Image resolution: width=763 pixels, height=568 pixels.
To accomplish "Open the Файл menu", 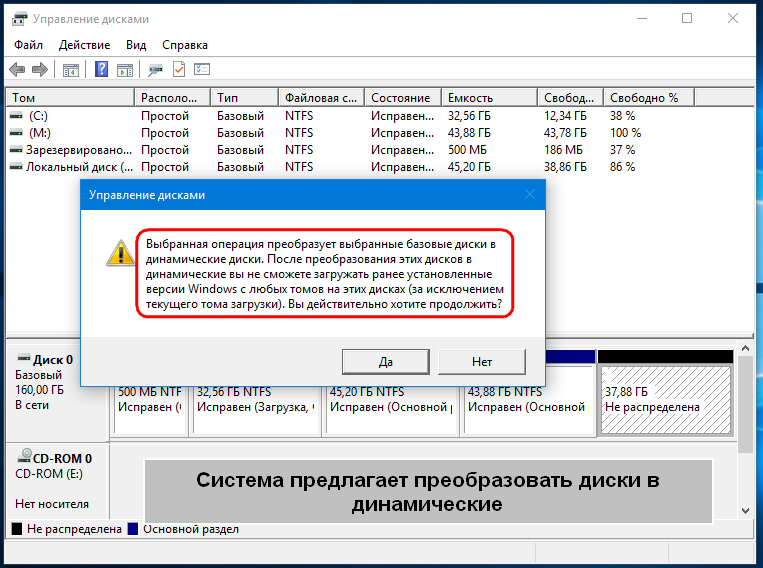I will tap(28, 45).
